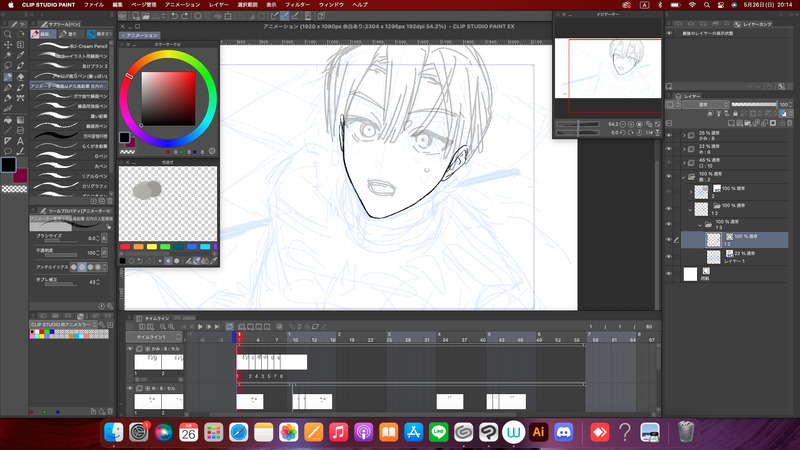Viewport: 800px width, 450px height.
Task: Select the Text tool
Action: [20, 141]
